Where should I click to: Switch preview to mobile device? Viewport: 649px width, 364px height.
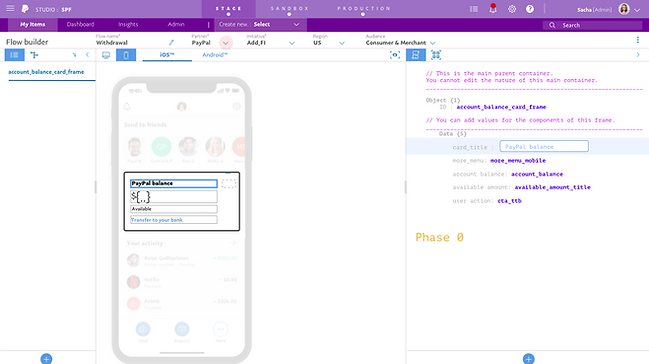(x=126, y=55)
